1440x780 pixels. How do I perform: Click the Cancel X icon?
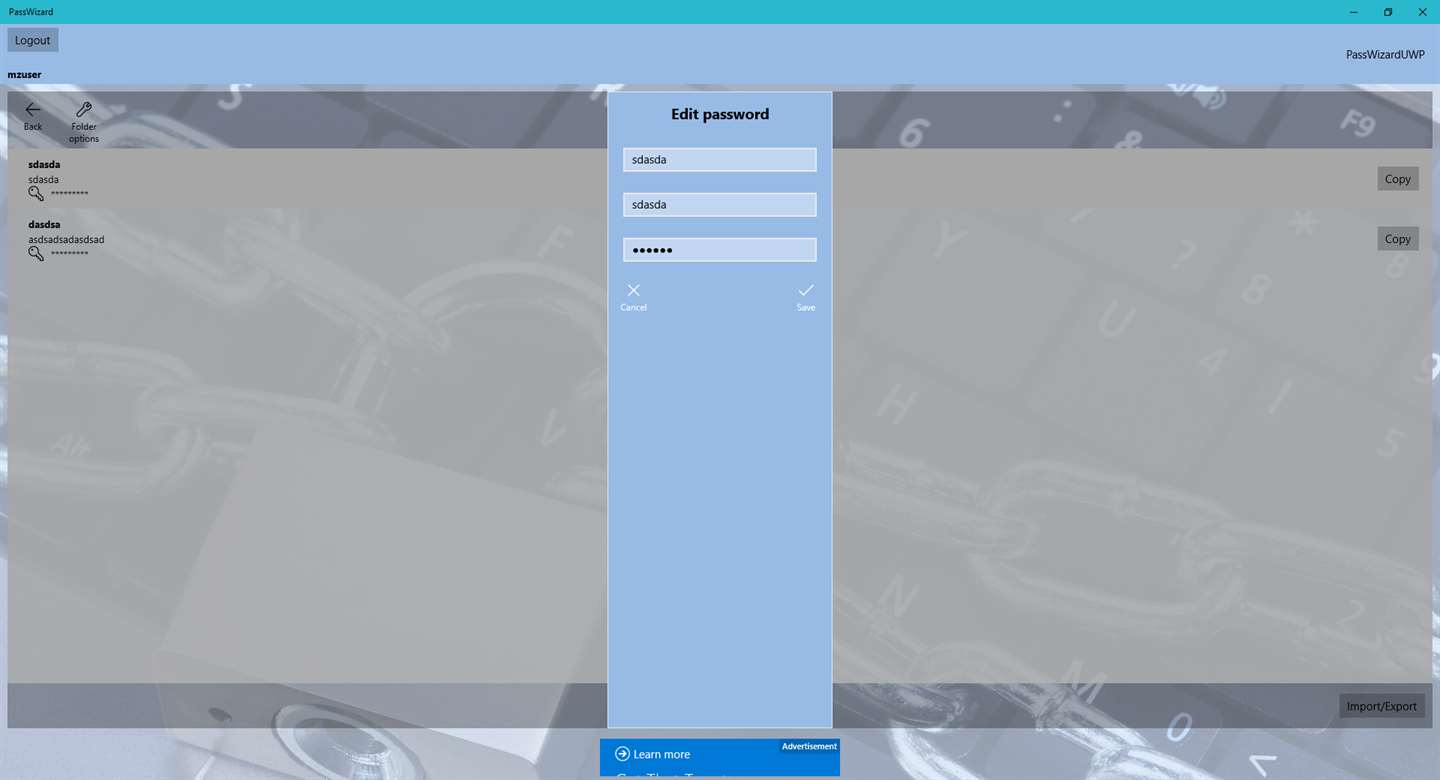click(x=633, y=290)
